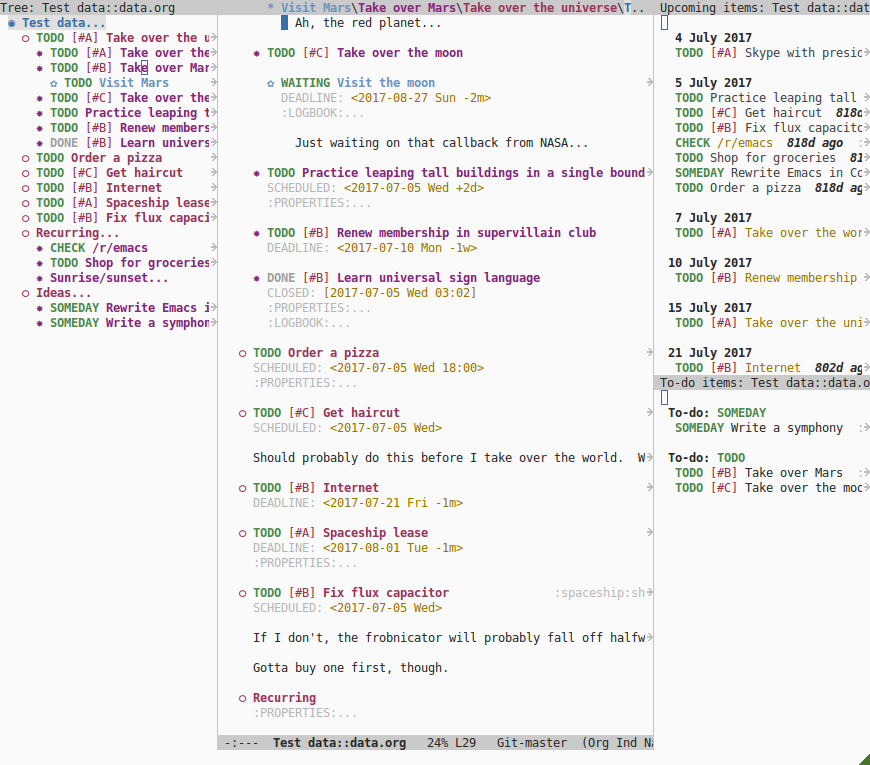Click To-do items window mode line
The width and height of the screenshot is (870, 765).
762,383
